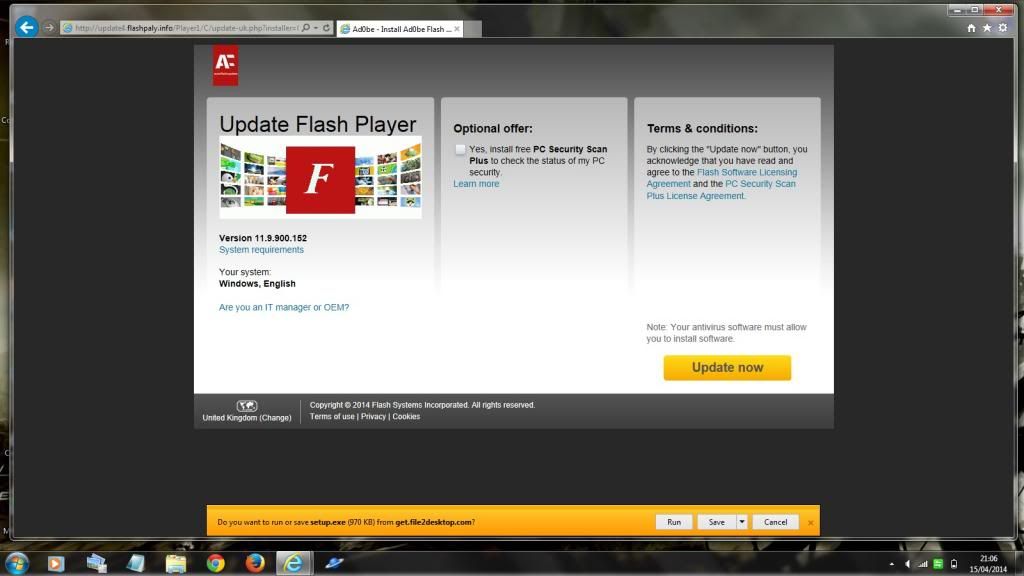Open Favorites via the star icon

(x=987, y=28)
